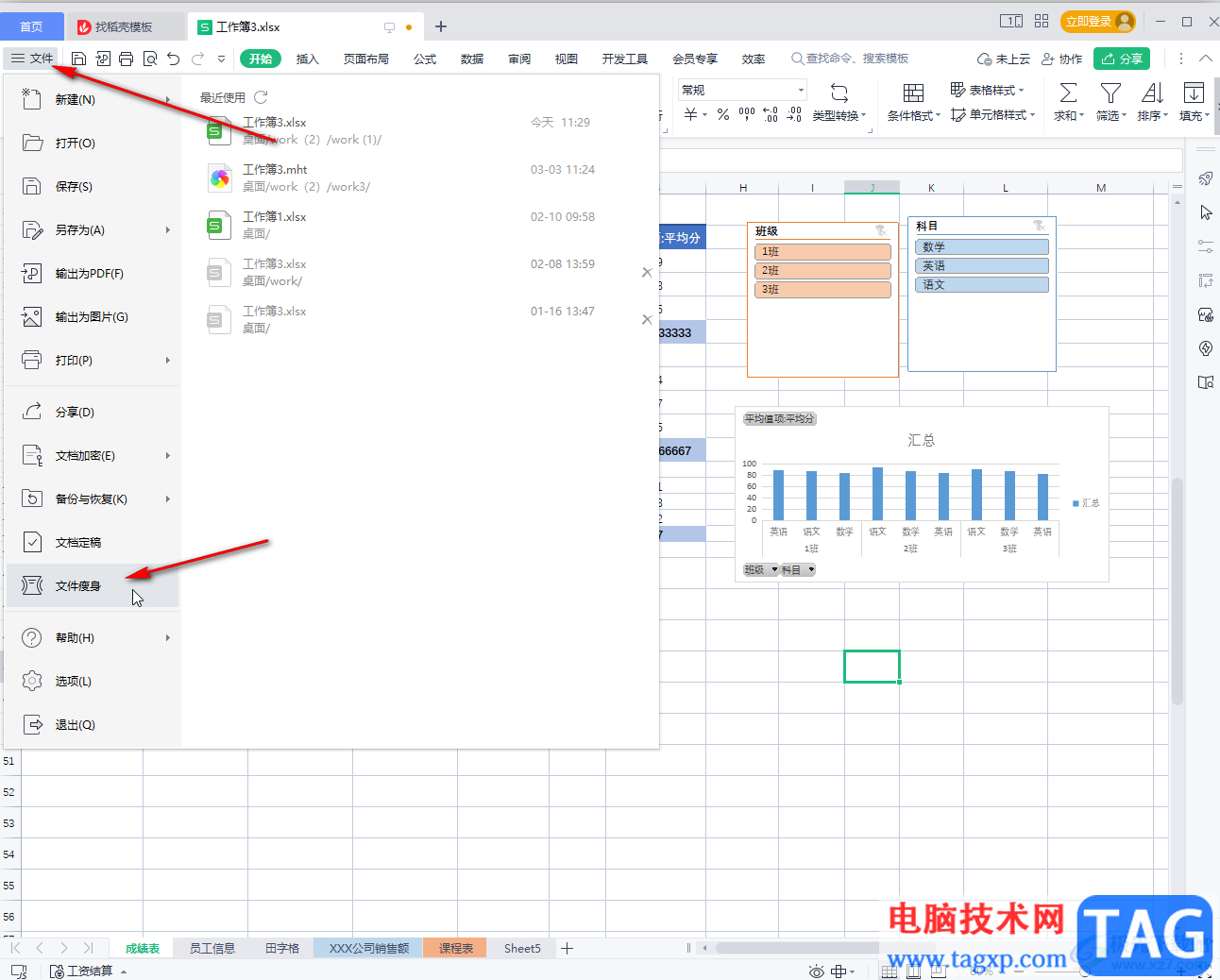This screenshot has height=980, width=1220.
Task: Click the settings sliders icon in right sidebar
Action: tap(1206, 246)
